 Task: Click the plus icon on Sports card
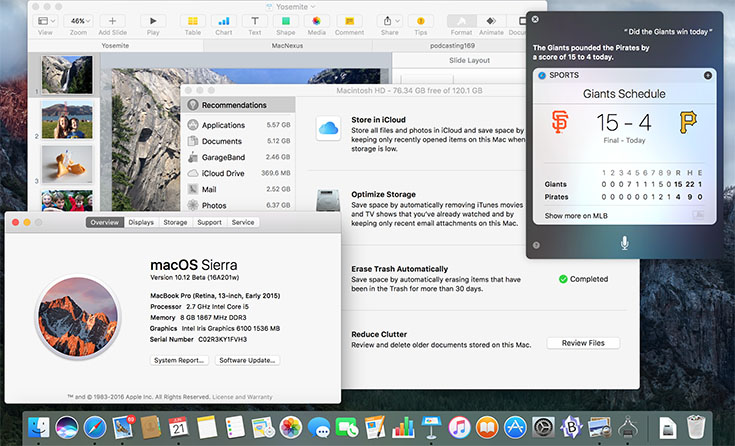[x=707, y=75]
